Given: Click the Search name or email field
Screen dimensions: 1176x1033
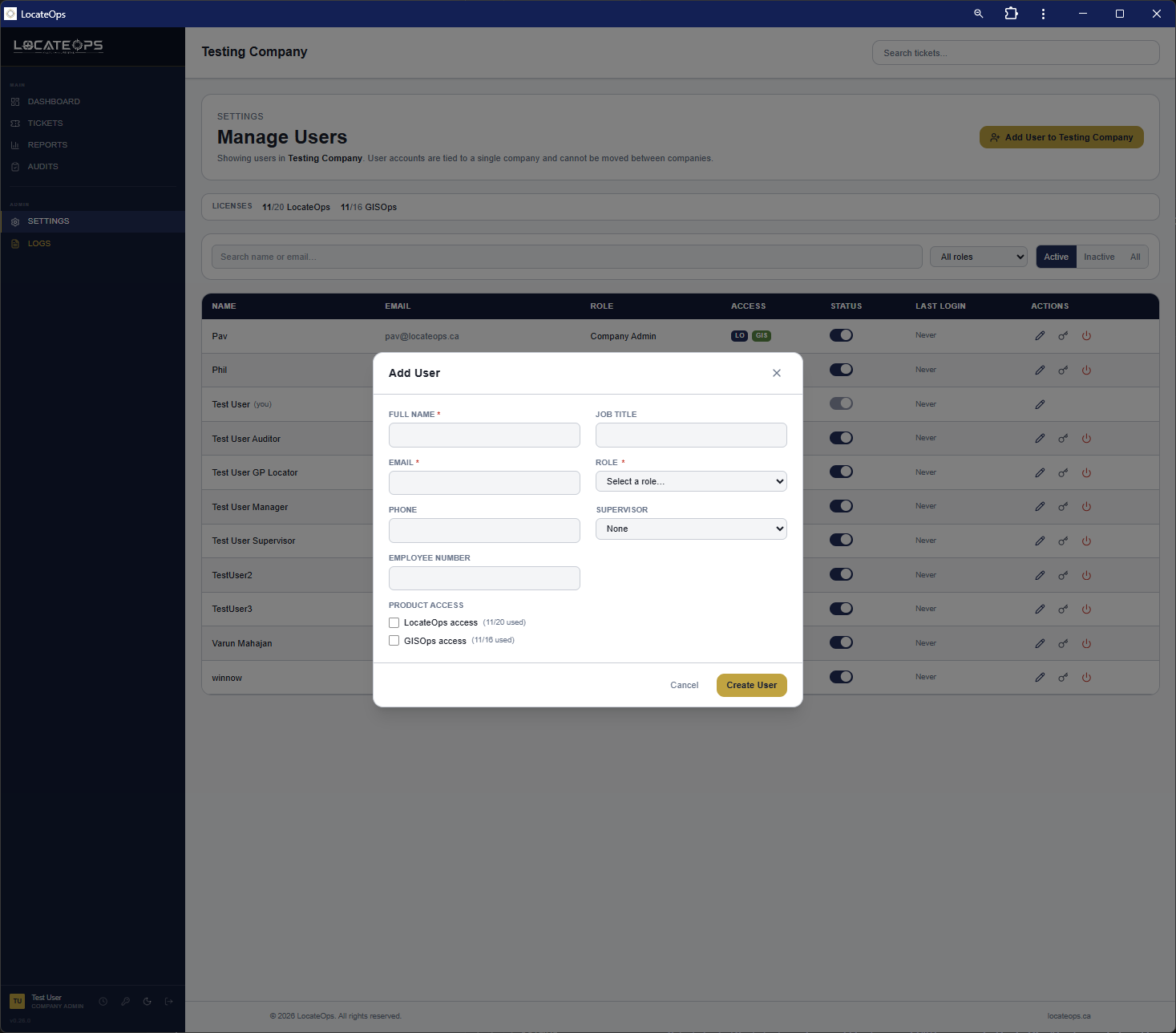Looking at the screenshot, I should 567,257.
